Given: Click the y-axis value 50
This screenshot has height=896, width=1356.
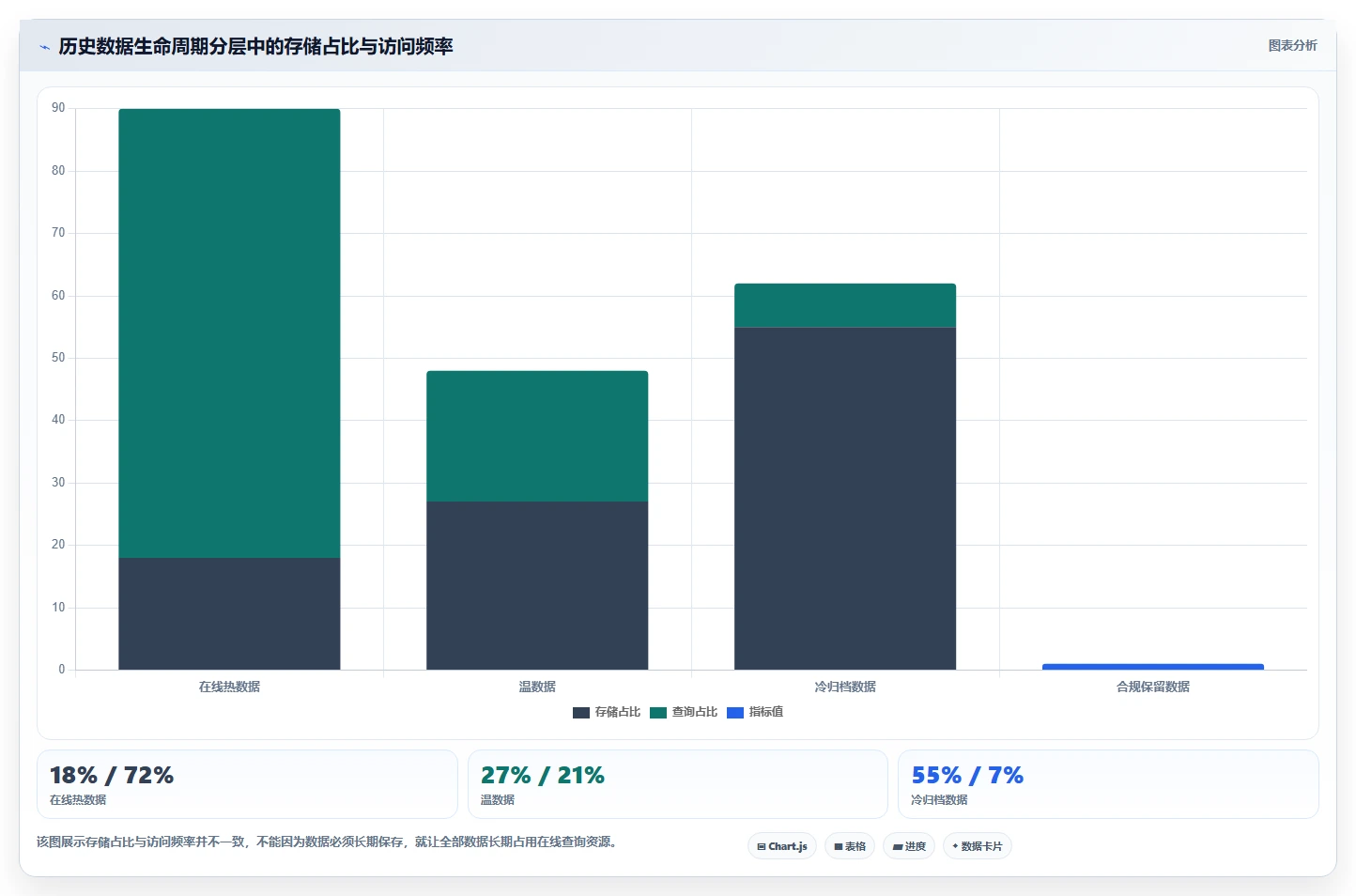Looking at the screenshot, I should (x=58, y=358).
